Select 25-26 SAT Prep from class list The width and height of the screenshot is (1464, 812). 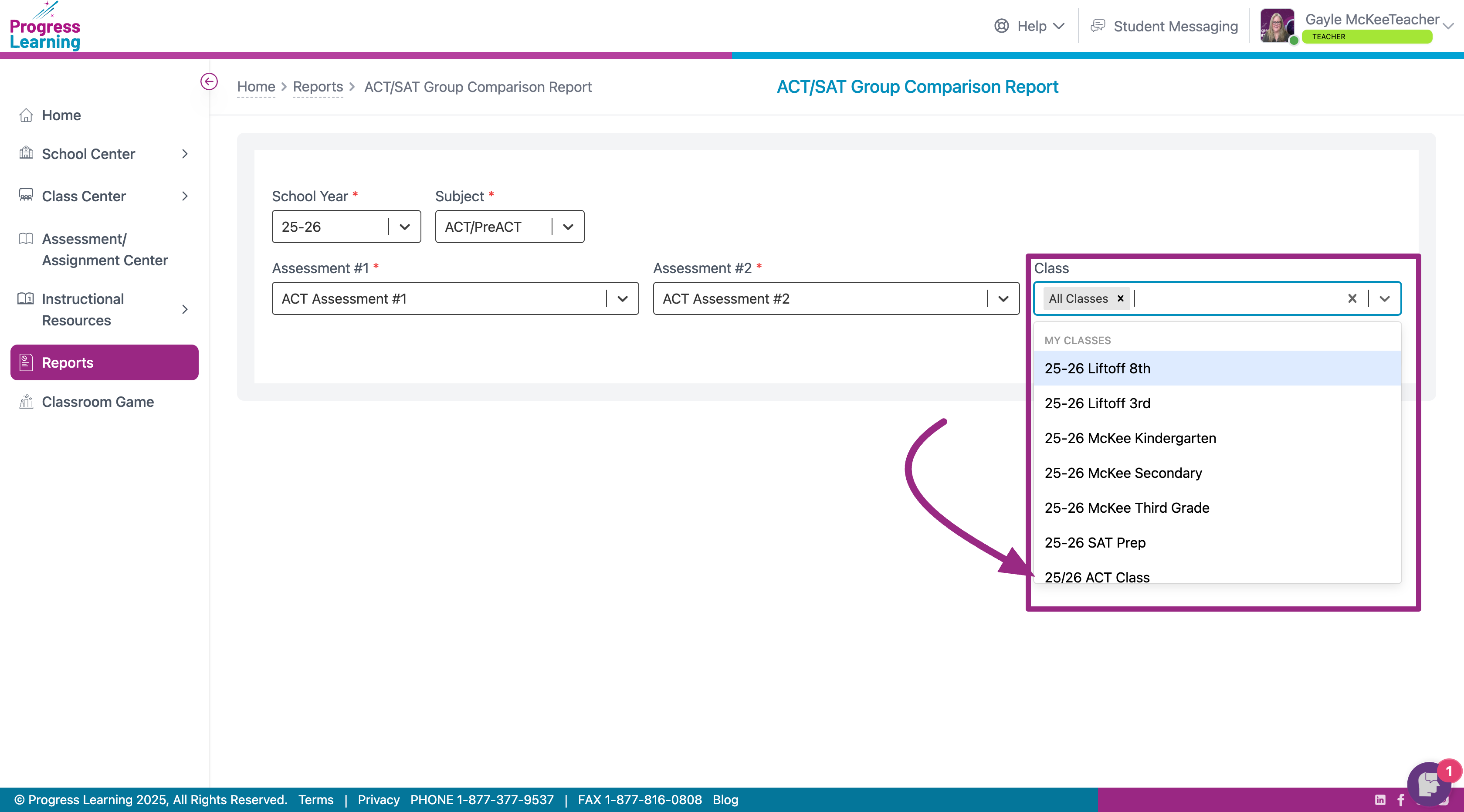[1095, 542]
